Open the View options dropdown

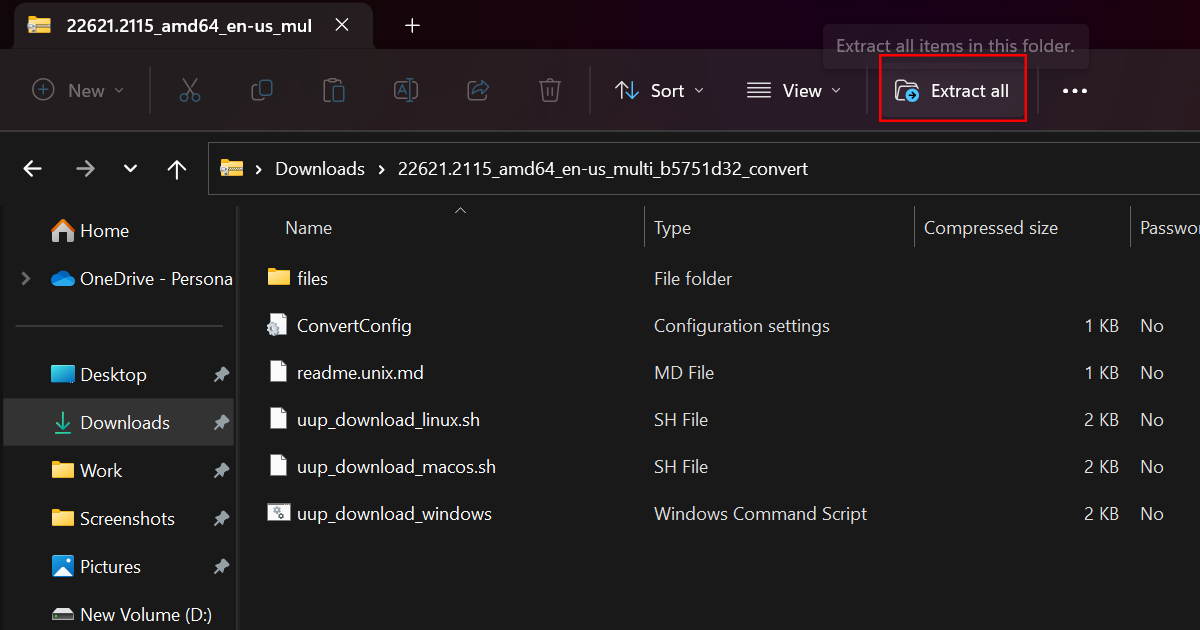click(x=794, y=91)
